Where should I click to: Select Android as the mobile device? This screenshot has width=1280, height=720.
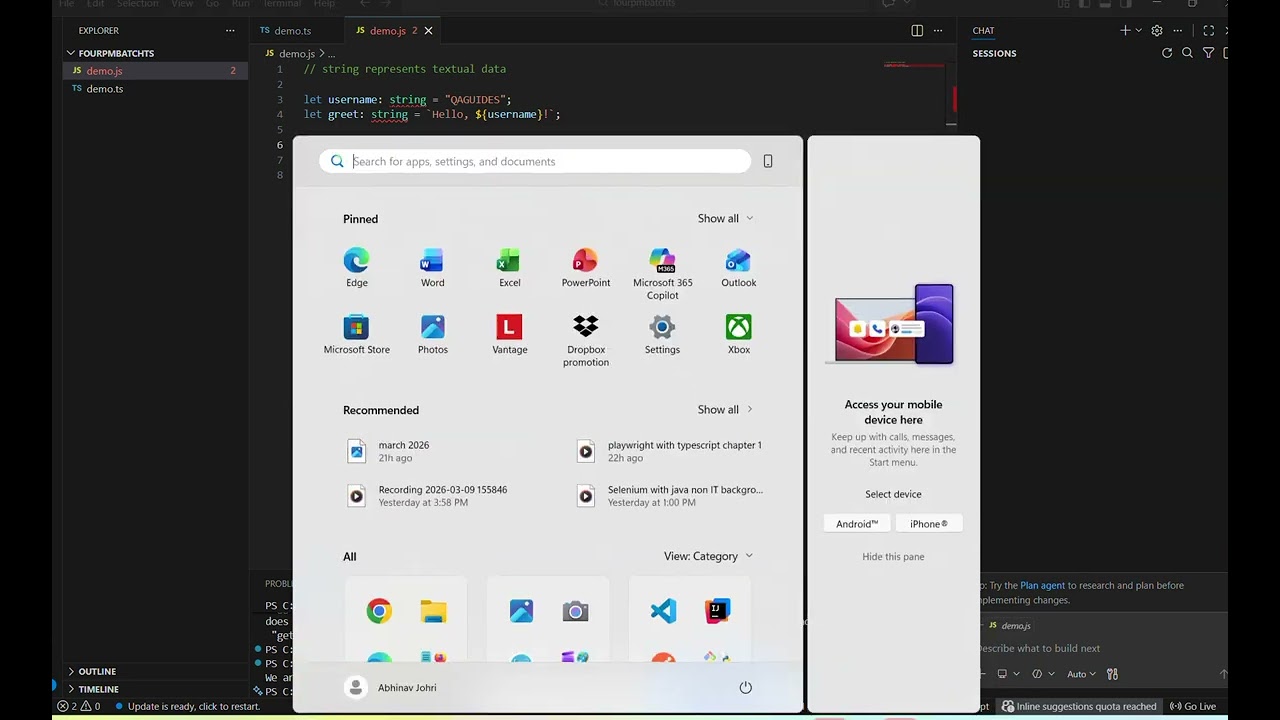(x=857, y=524)
